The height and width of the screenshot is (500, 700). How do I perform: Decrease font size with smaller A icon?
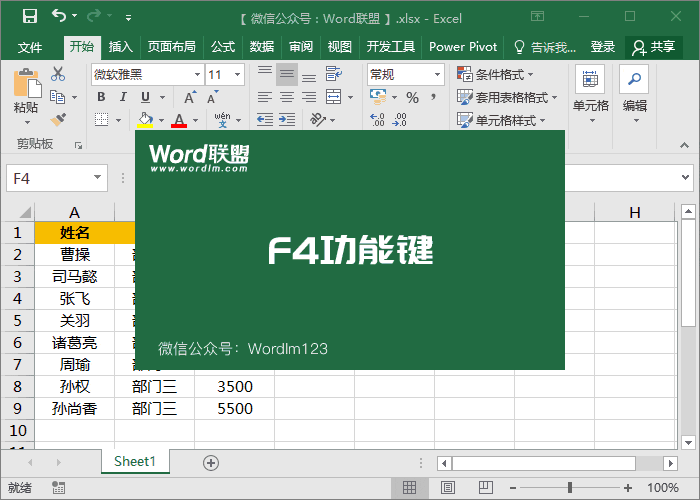[x=212, y=97]
